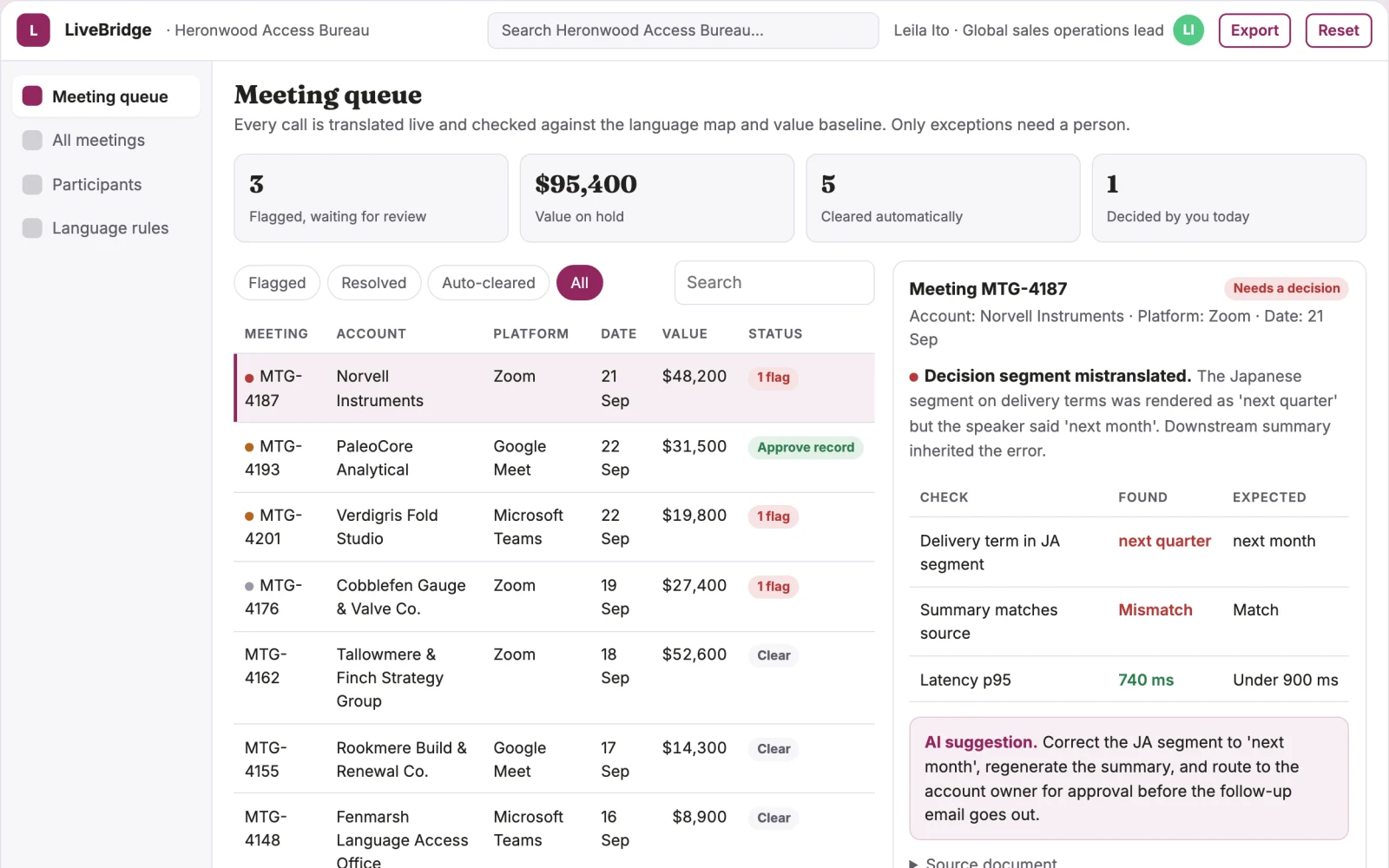Select the Resolved filter tab

[373, 283]
